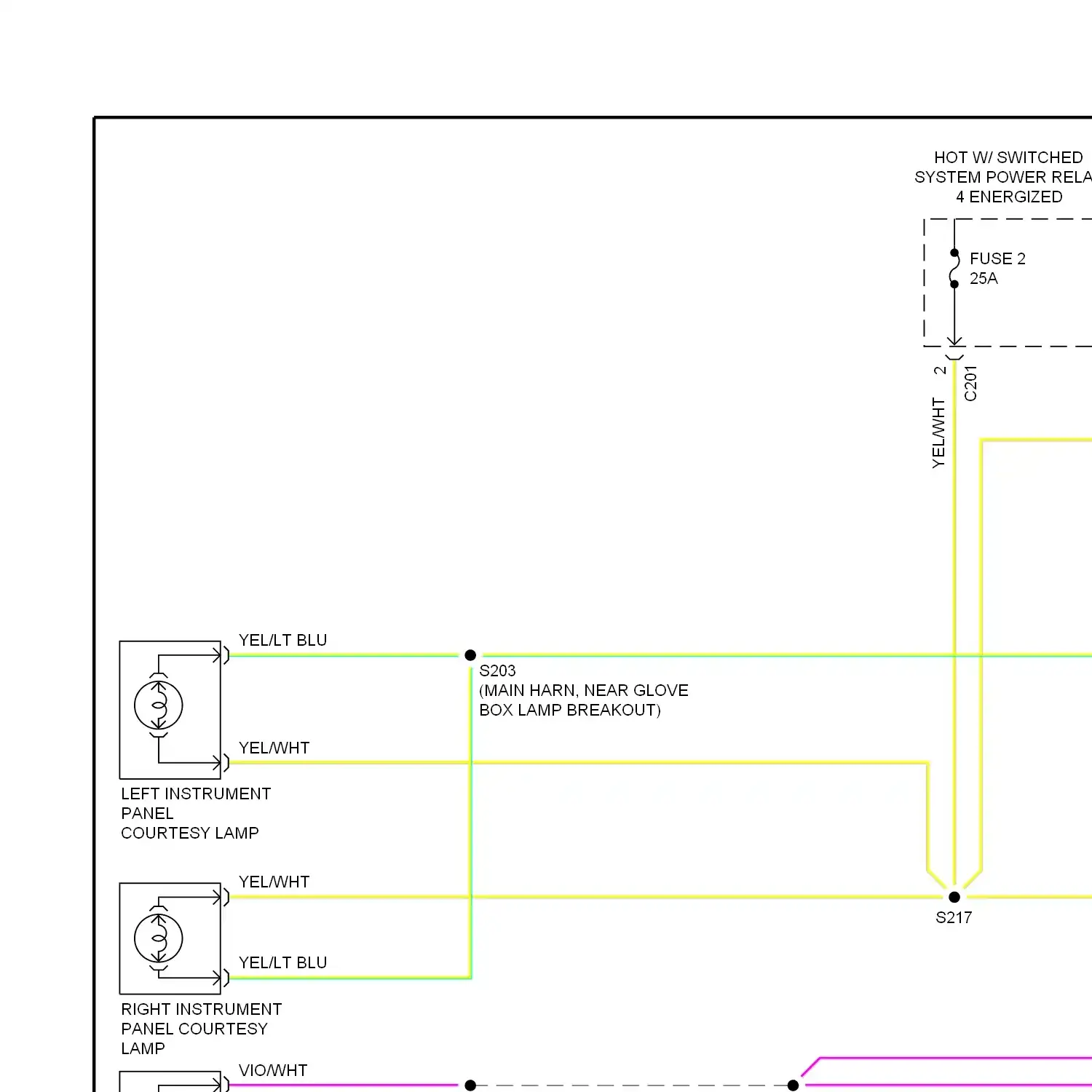Click 'RIGHT INSTRUMENT PANEL COURTESY LAMP' caption
This screenshot has width=1092, height=1092.
click(202, 1029)
